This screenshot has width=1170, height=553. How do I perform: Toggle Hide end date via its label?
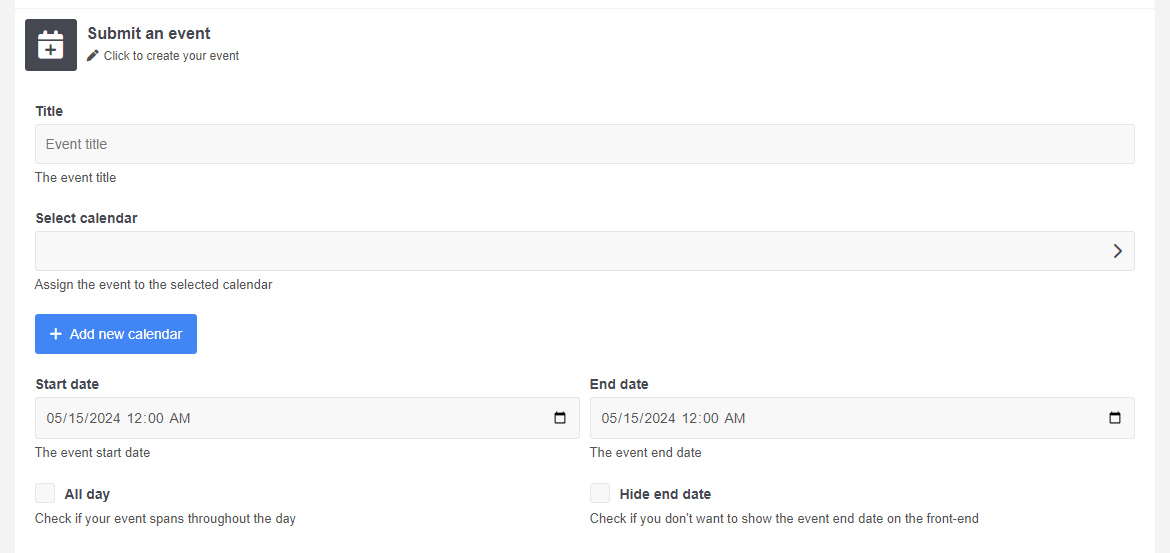coord(666,494)
